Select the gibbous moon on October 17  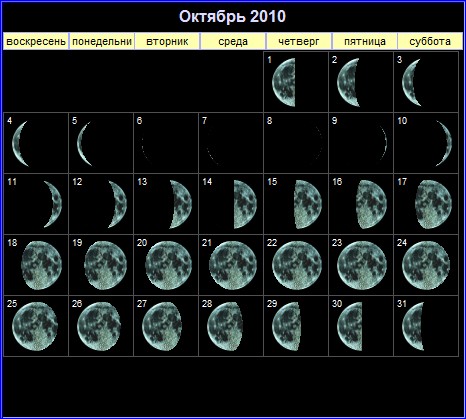point(434,204)
